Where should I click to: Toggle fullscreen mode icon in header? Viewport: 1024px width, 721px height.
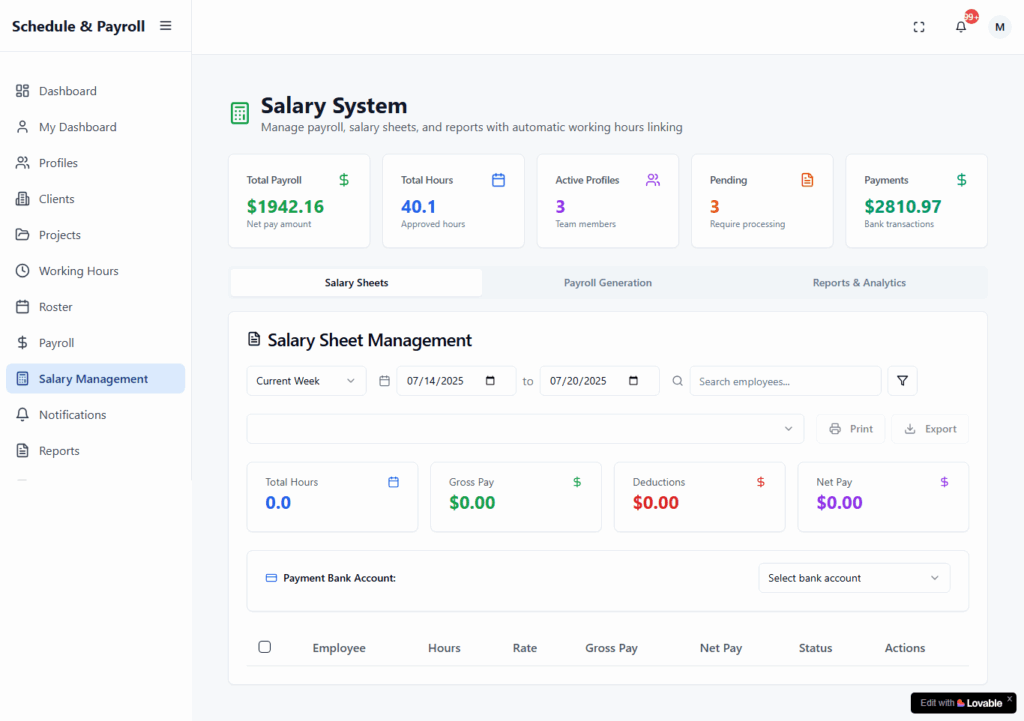[919, 27]
